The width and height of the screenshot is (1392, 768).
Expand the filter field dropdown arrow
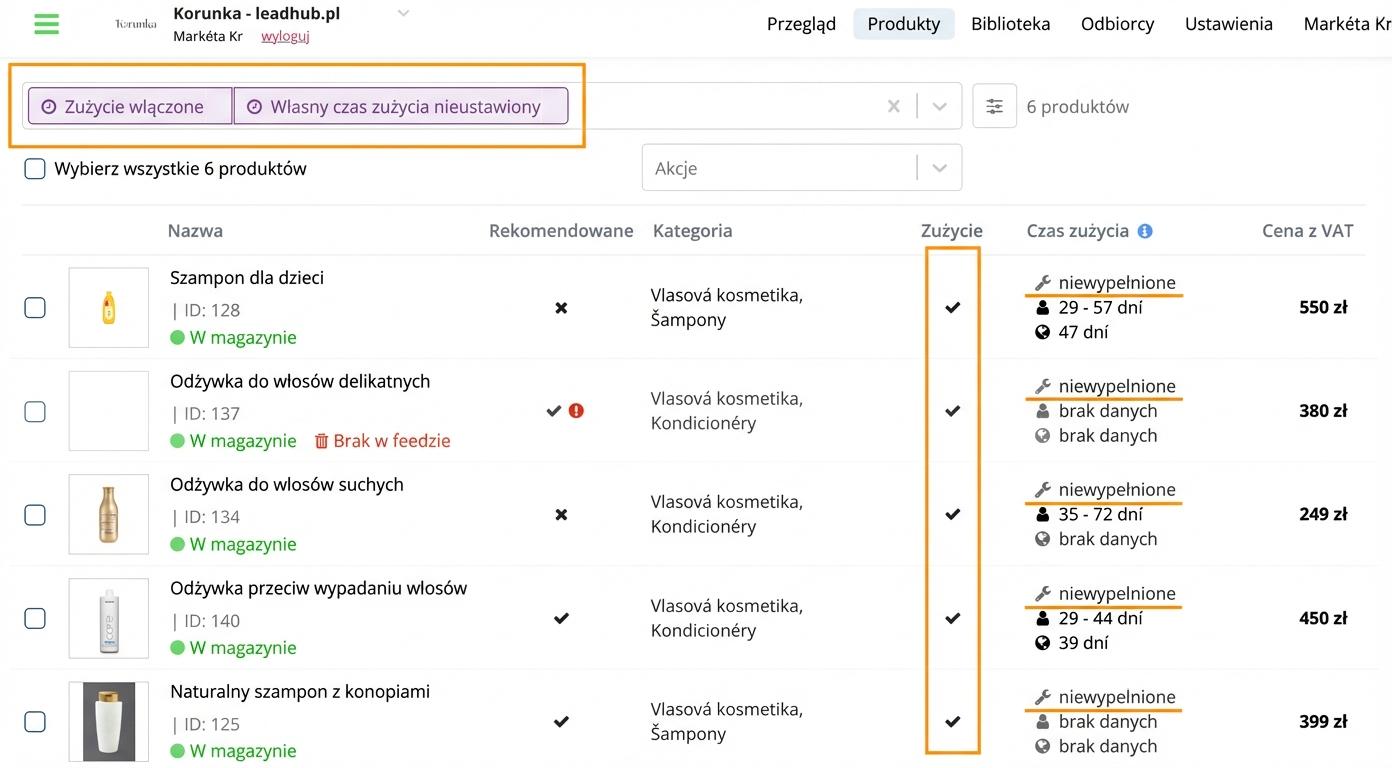tap(939, 106)
